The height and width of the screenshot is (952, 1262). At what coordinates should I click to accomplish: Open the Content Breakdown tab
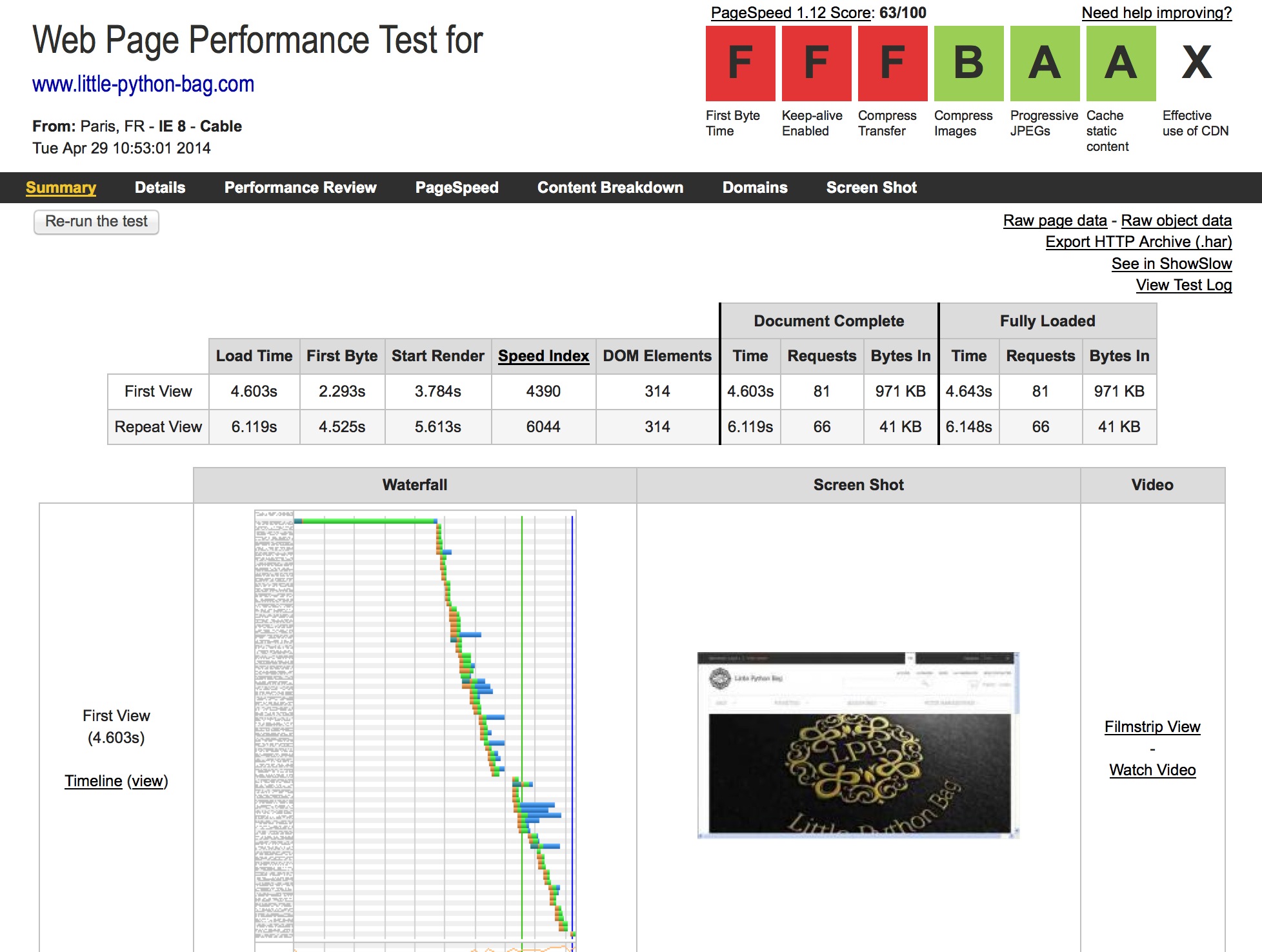click(610, 188)
